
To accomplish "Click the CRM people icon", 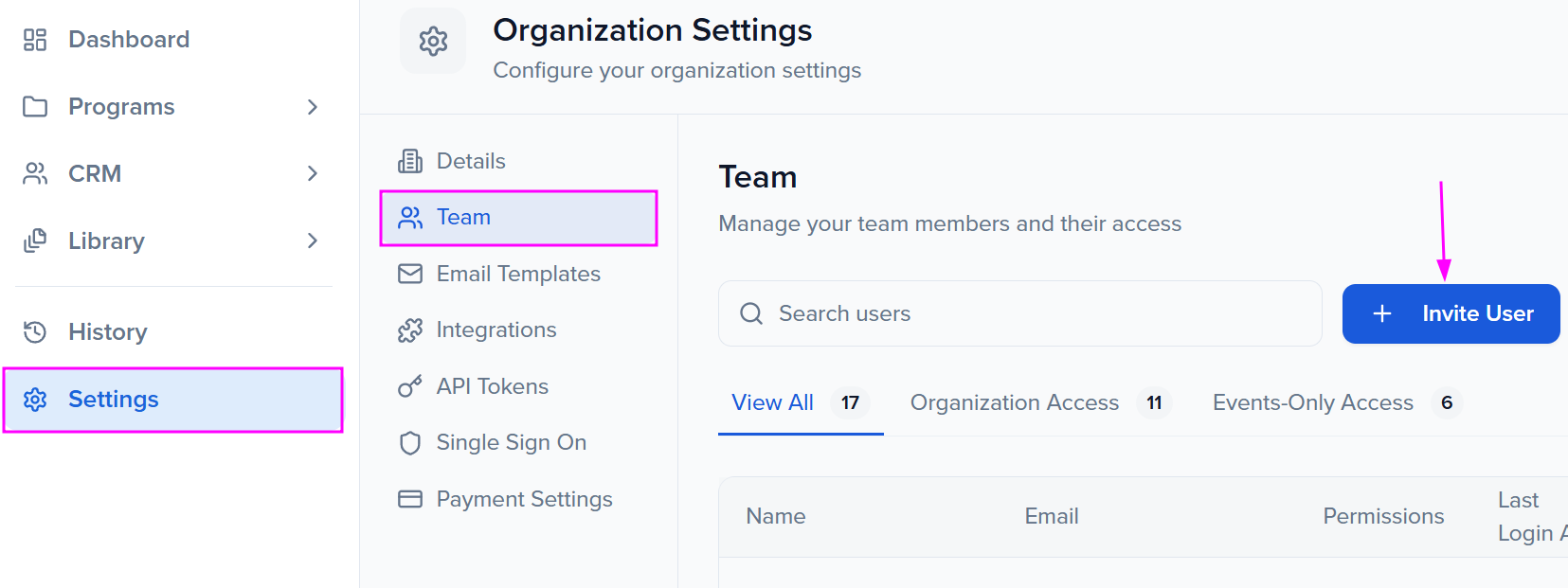I will coord(35,173).
